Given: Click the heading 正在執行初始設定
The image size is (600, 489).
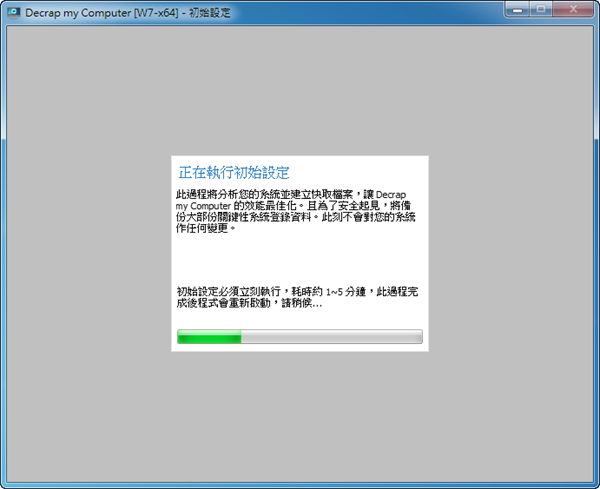Looking at the screenshot, I should tap(234, 173).
